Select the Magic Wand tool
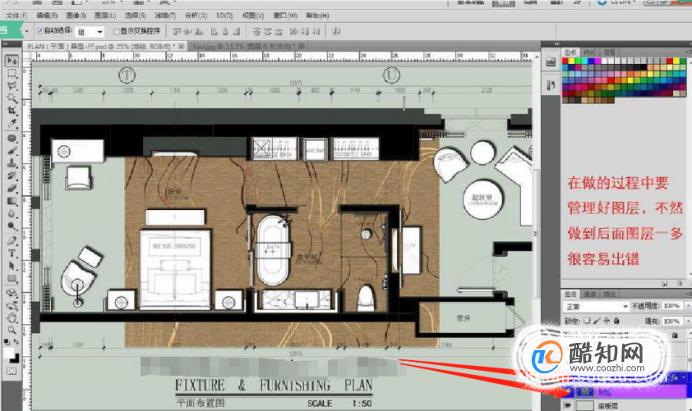The image size is (692, 411). tap(11, 98)
